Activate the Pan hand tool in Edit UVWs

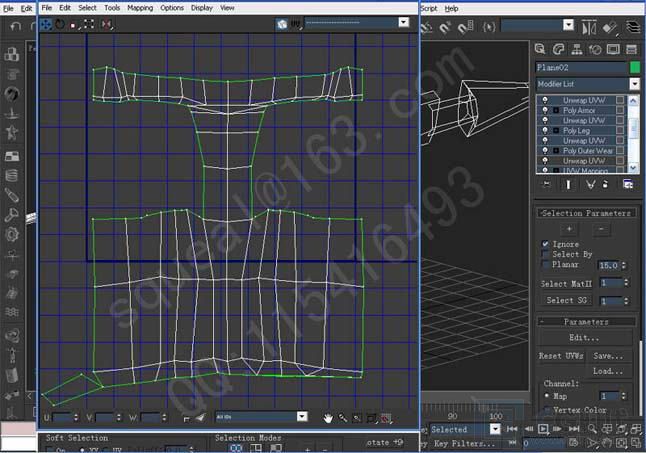pos(328,418)
